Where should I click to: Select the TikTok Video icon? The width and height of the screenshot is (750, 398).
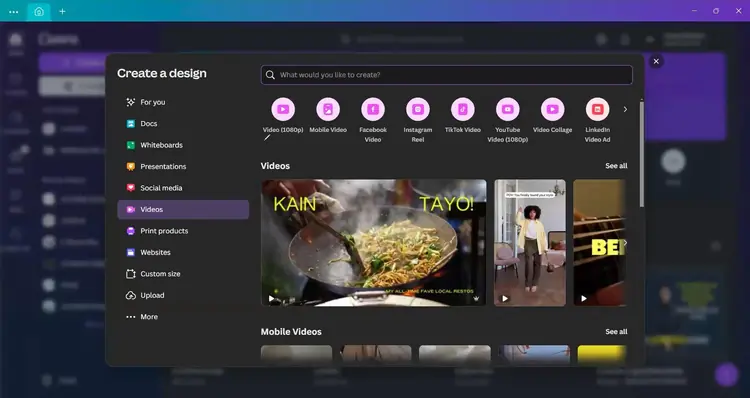pyautogui.click(x=463, y=110)
